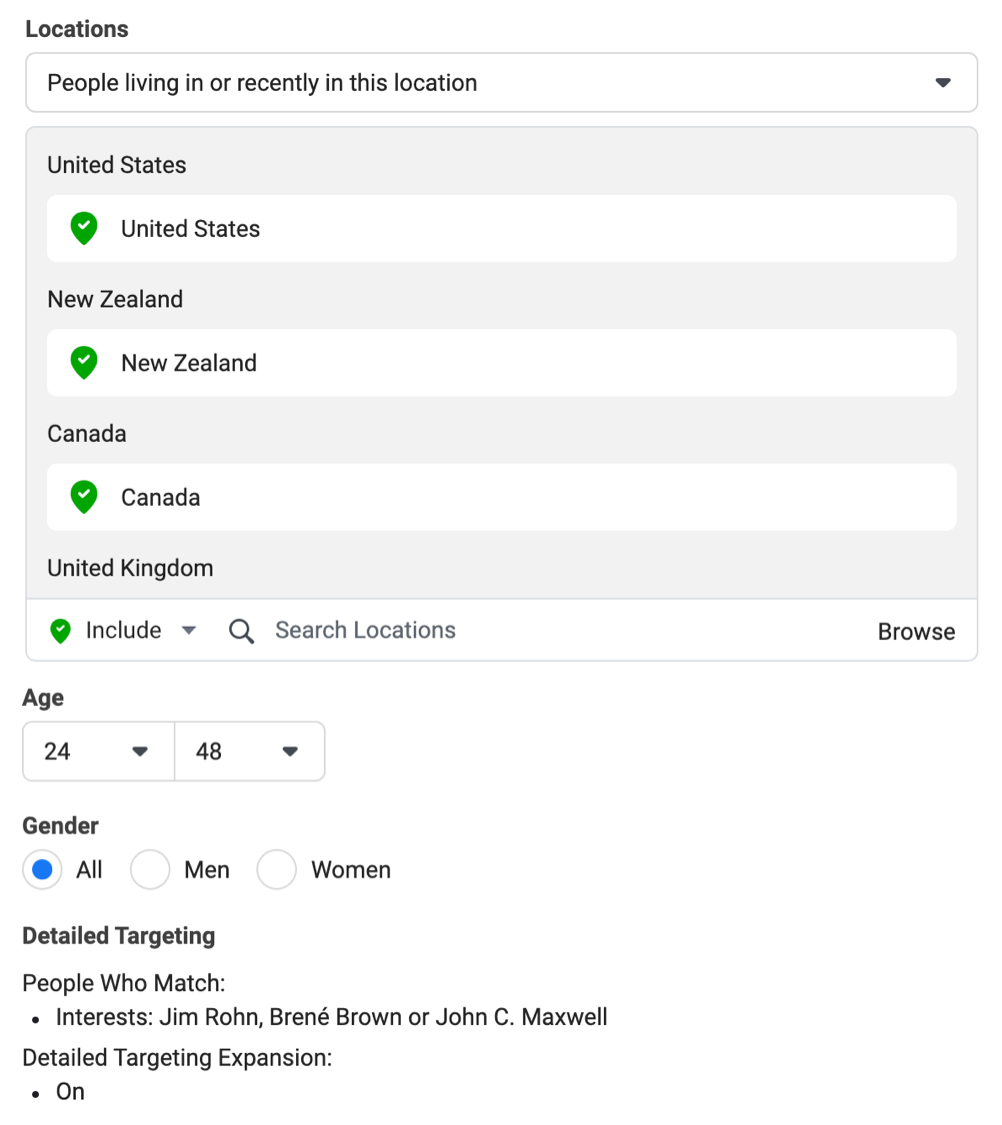This screenshot has width=1002, height=1125.
Task: Select the Women gender option
Action: coord(277,870)
